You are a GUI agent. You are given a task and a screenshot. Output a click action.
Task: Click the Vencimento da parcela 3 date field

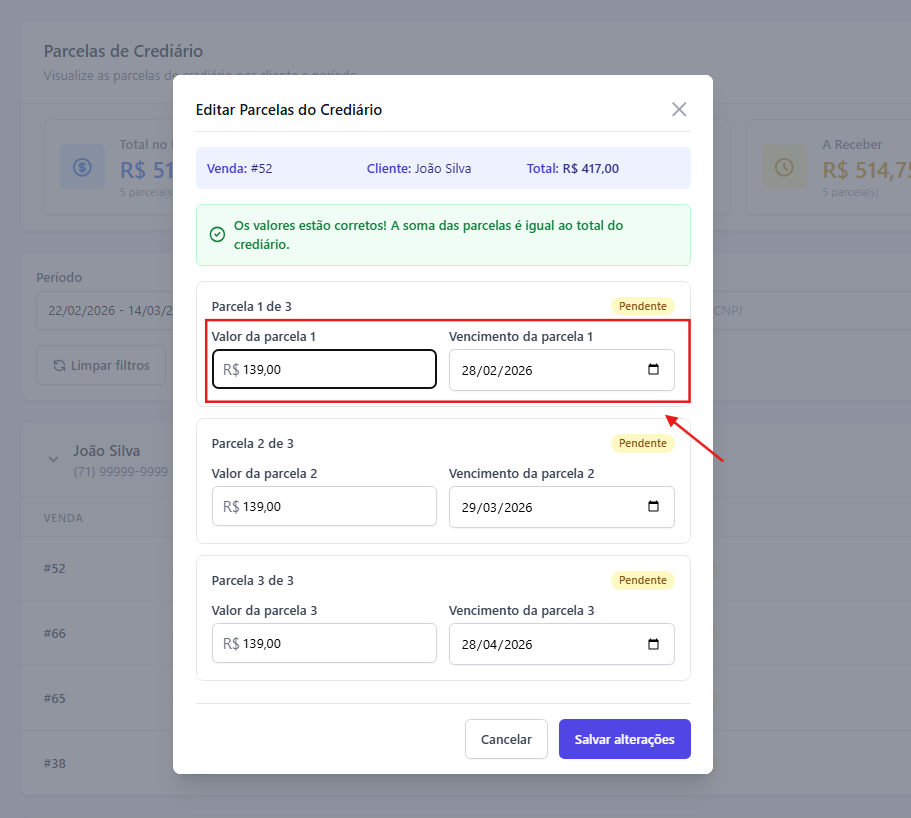click(540, 644)
